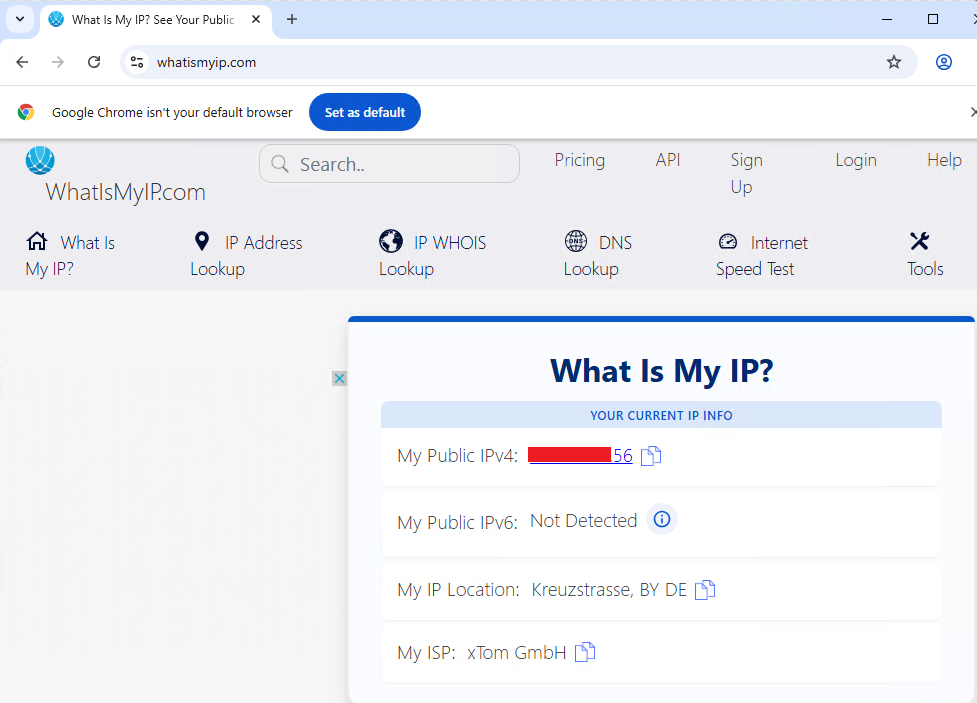
Task: Open site information icon in address bar
Action: point(137,62)
